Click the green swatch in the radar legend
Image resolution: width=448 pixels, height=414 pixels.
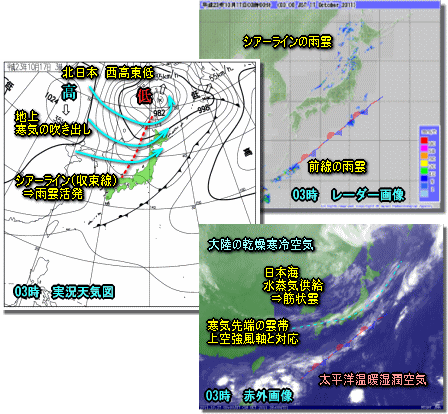pyautogui.click(x=425, y=171)
